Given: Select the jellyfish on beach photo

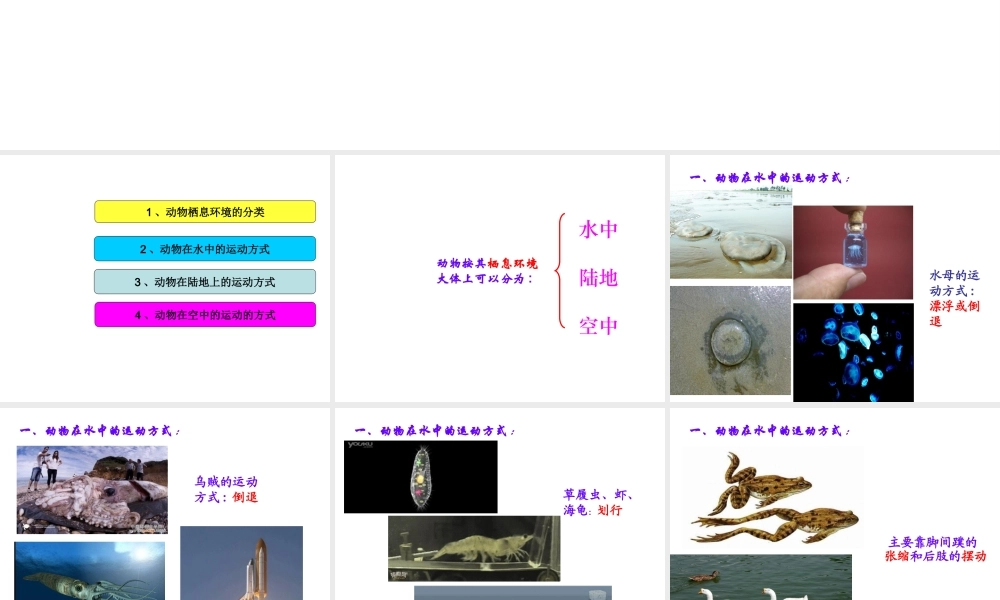Looking at the screenshot, I should point(731,233).
